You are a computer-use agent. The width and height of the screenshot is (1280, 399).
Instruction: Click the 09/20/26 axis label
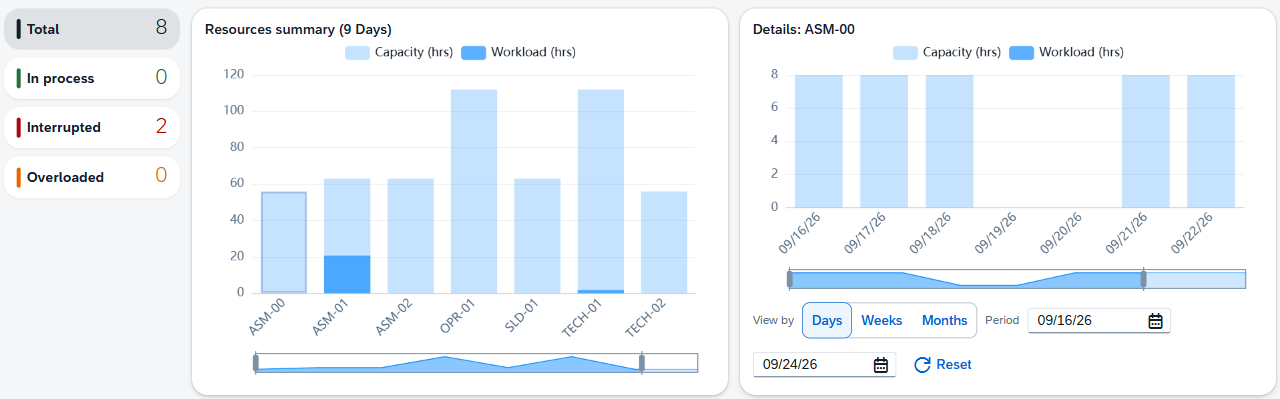coord(1061,233)
